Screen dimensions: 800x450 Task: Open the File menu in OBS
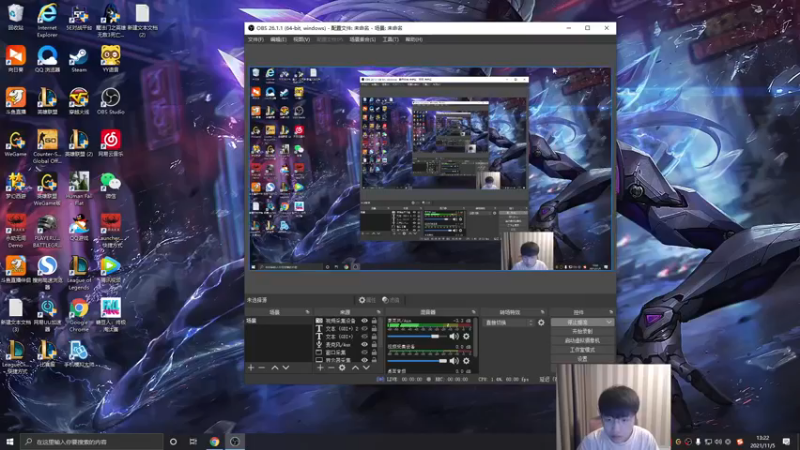coord(256,39)
